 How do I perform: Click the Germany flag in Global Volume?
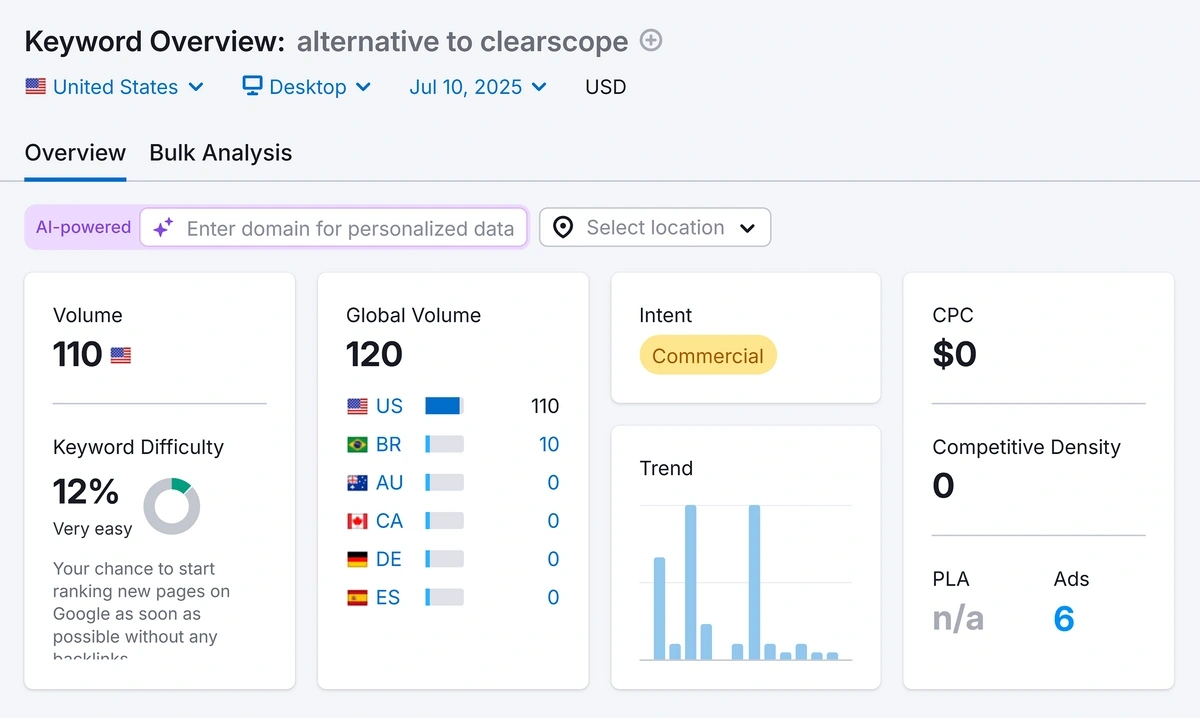[x=357, y=559]
